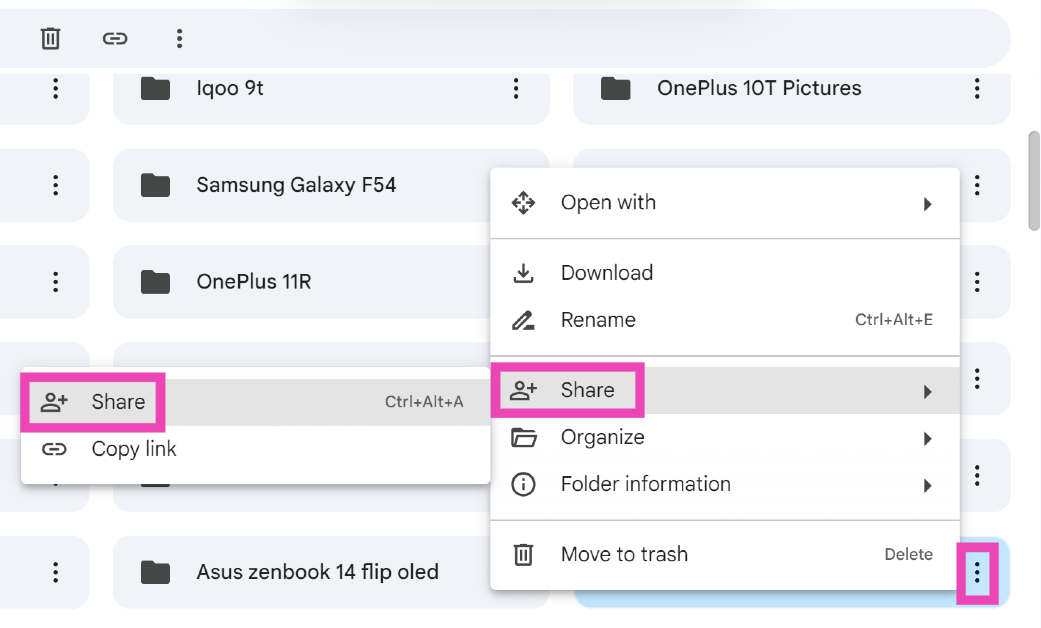Click the Samsung Galaxy F54 folder icon
Screen dimensions: 1041x628
click(155, 185)
